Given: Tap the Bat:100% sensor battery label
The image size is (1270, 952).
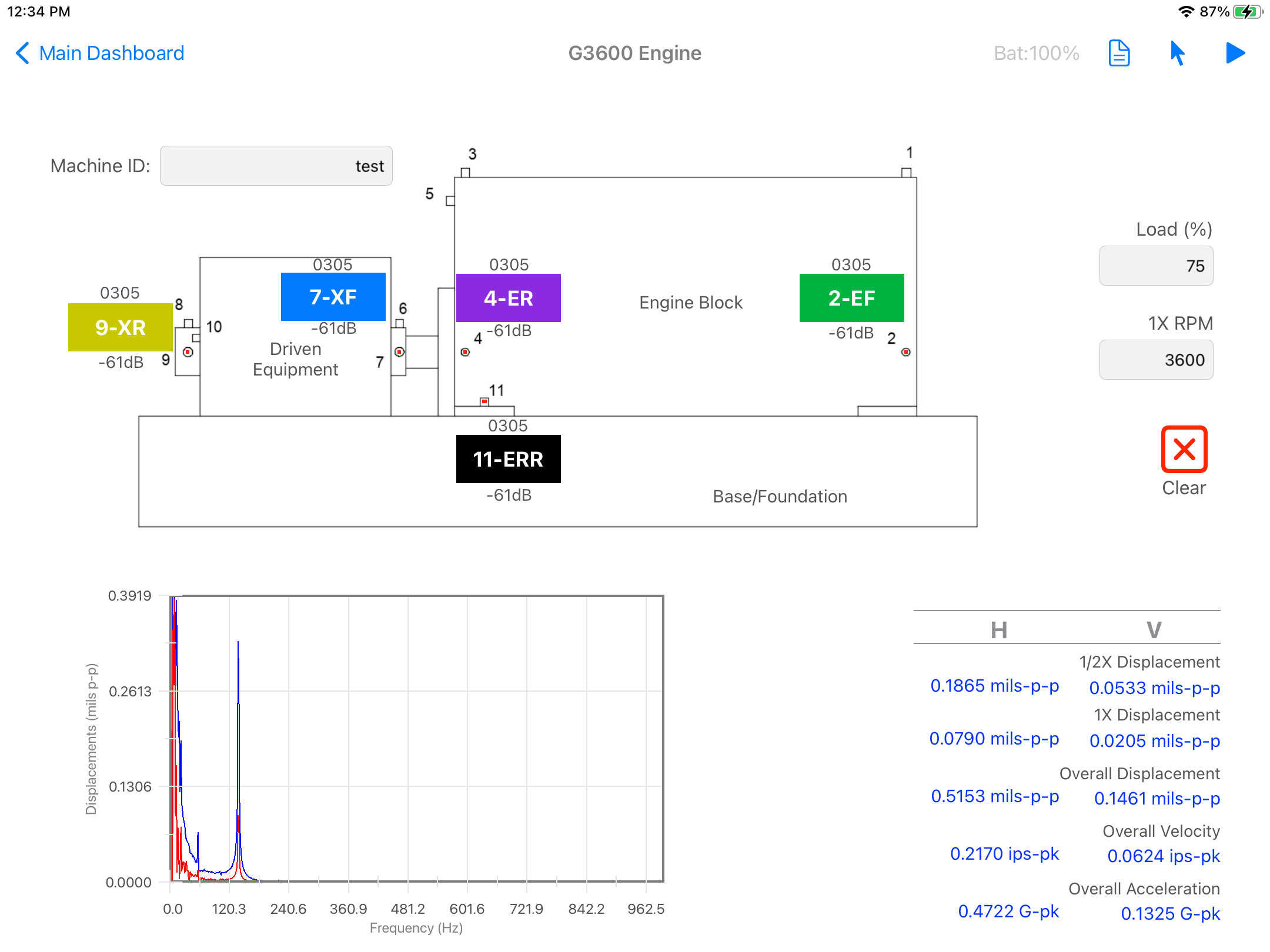Looking at the screenshot, I should (x=1037, y=53).
